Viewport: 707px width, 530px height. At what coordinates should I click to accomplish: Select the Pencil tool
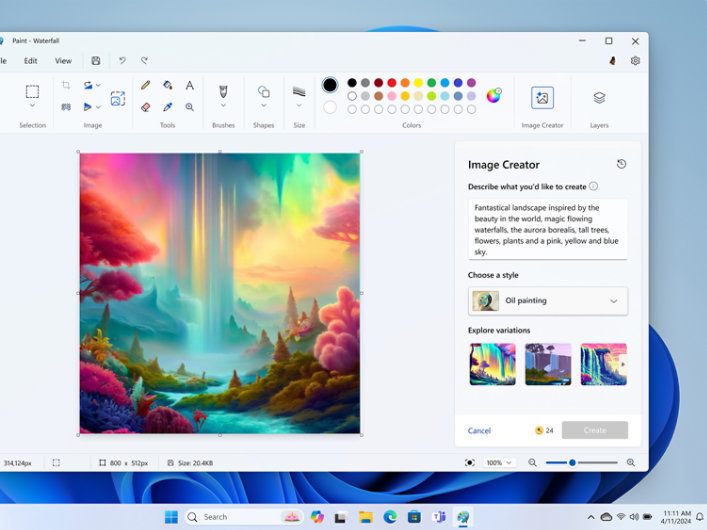point(146,86)
